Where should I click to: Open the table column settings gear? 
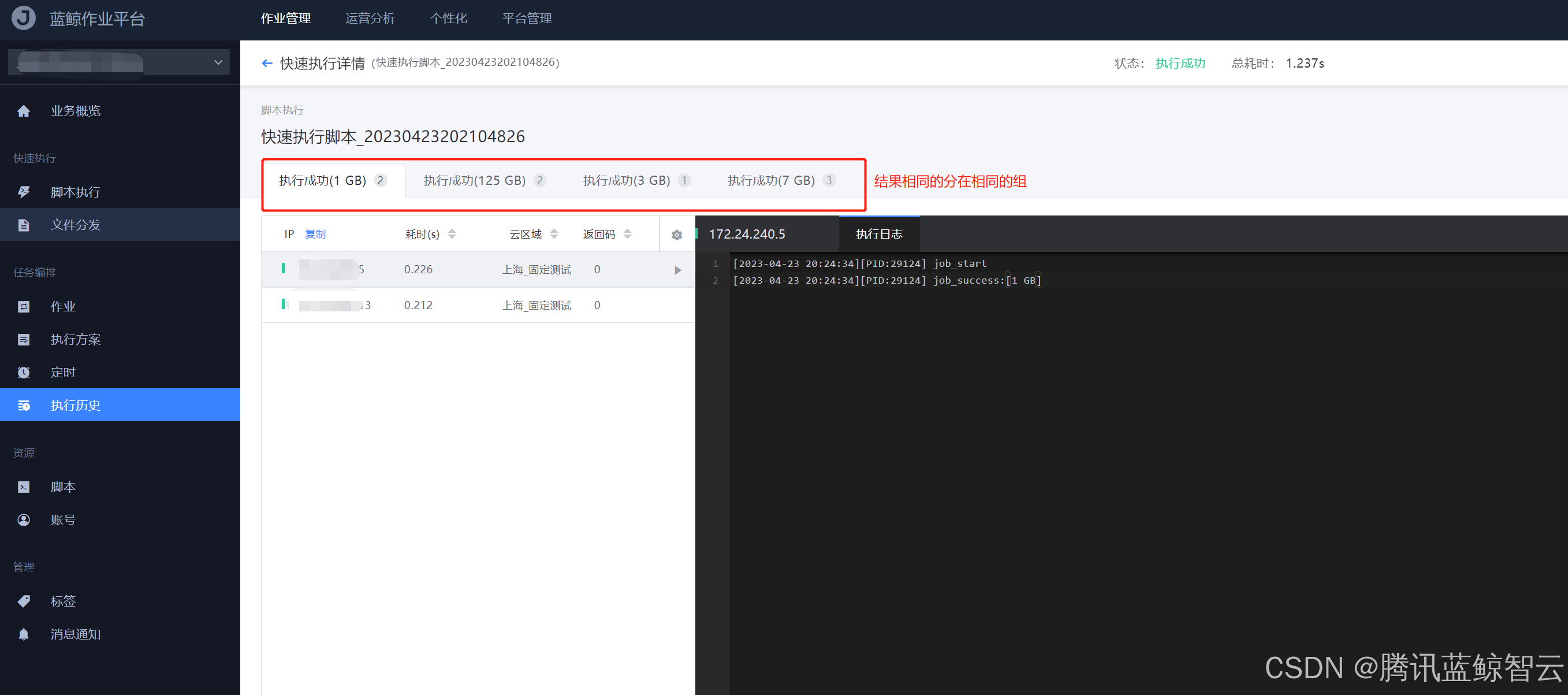point(676,235)
